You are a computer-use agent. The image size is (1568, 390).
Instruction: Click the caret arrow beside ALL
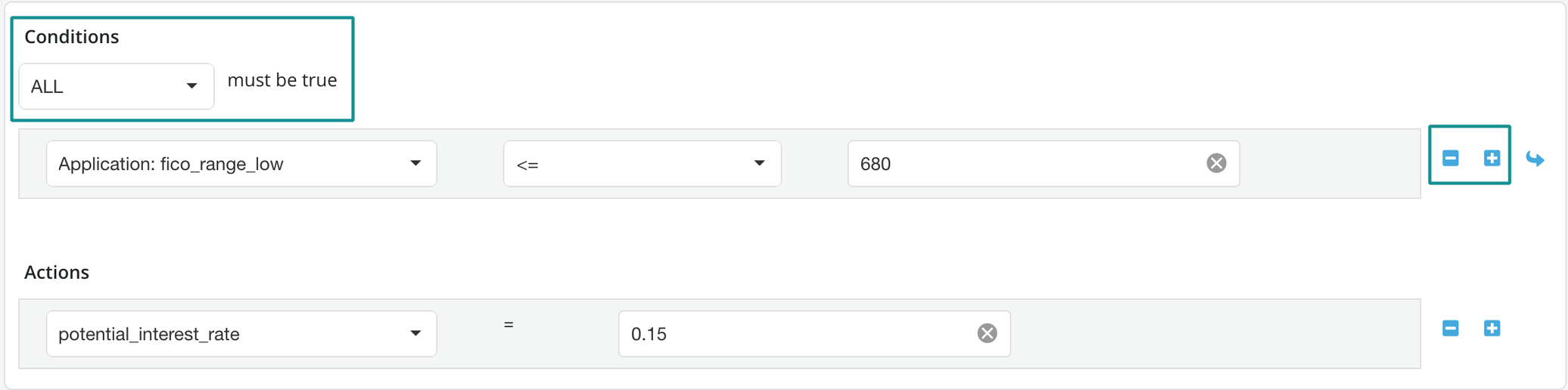(191, 86)
